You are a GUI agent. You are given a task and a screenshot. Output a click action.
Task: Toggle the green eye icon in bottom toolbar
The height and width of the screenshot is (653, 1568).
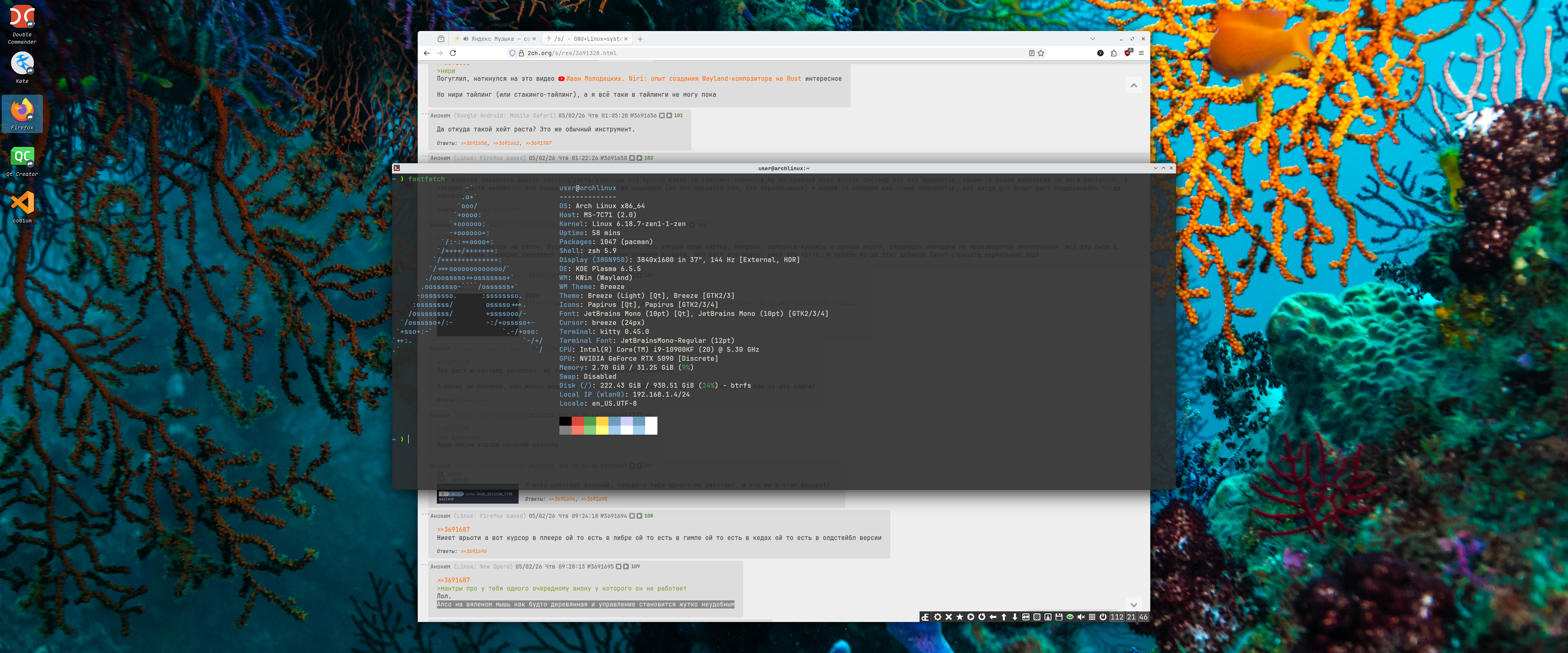(x=1069, y=617)
